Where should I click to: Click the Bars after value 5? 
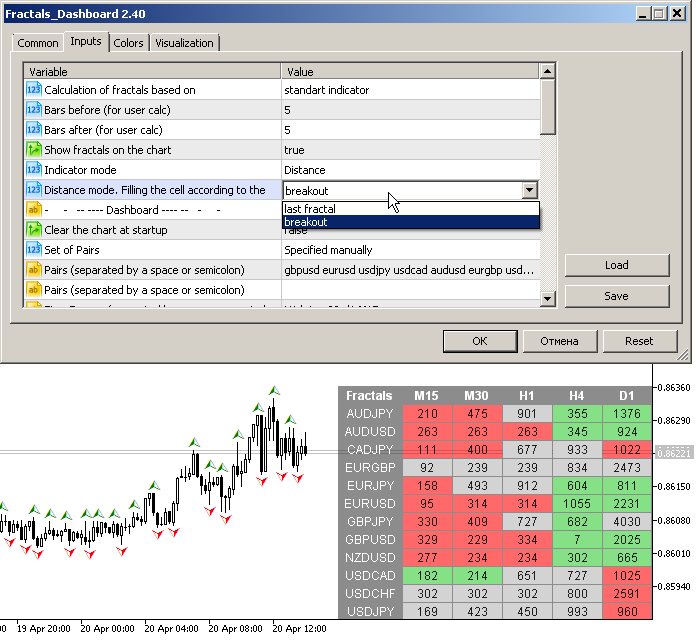coord(411,130)
